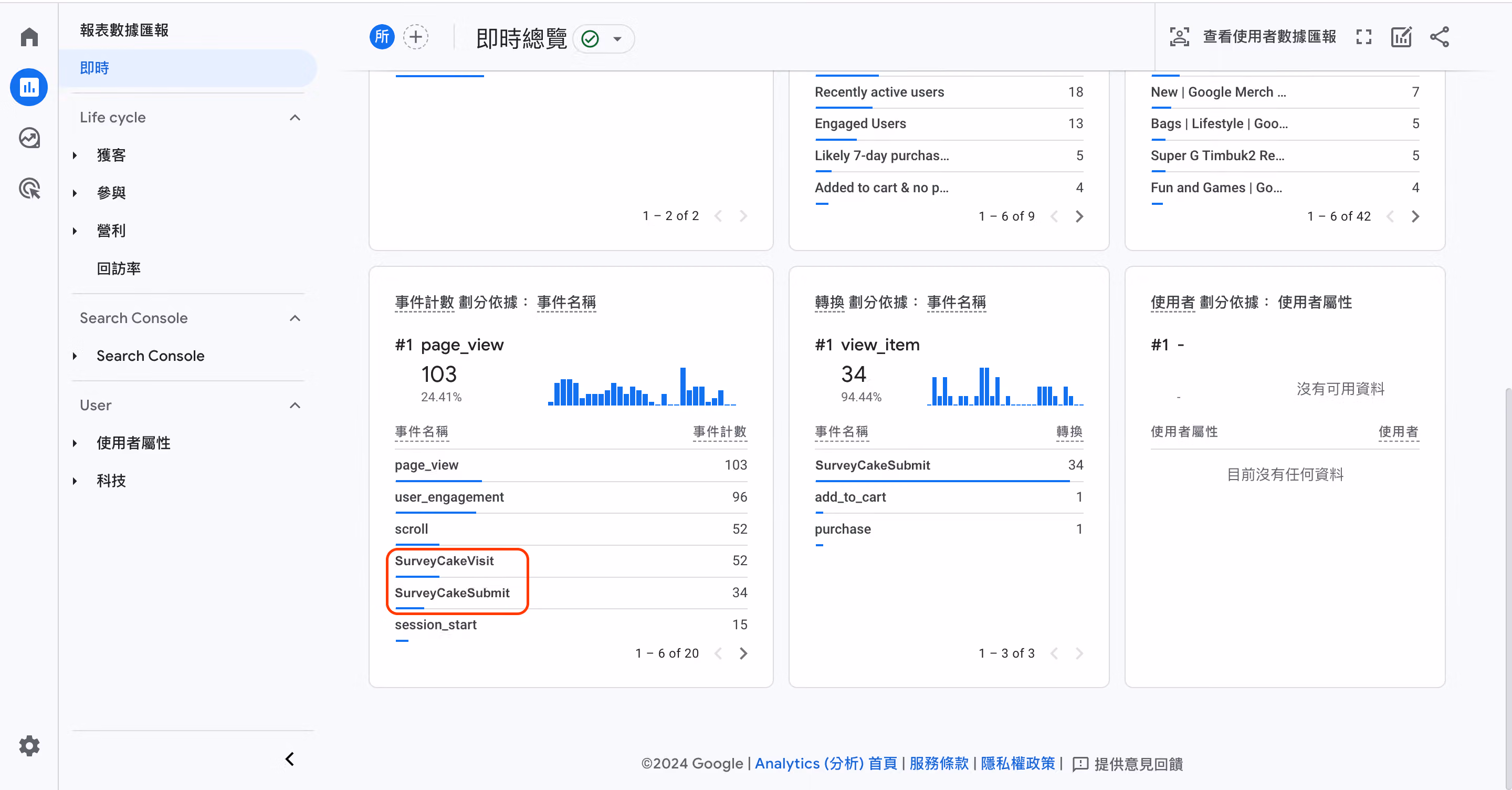Viewport: 1512px width, 790px height.
Task: Select SurveyCakeSubmit in event count table
Action: pyautogui.click(x=571, y=593)
